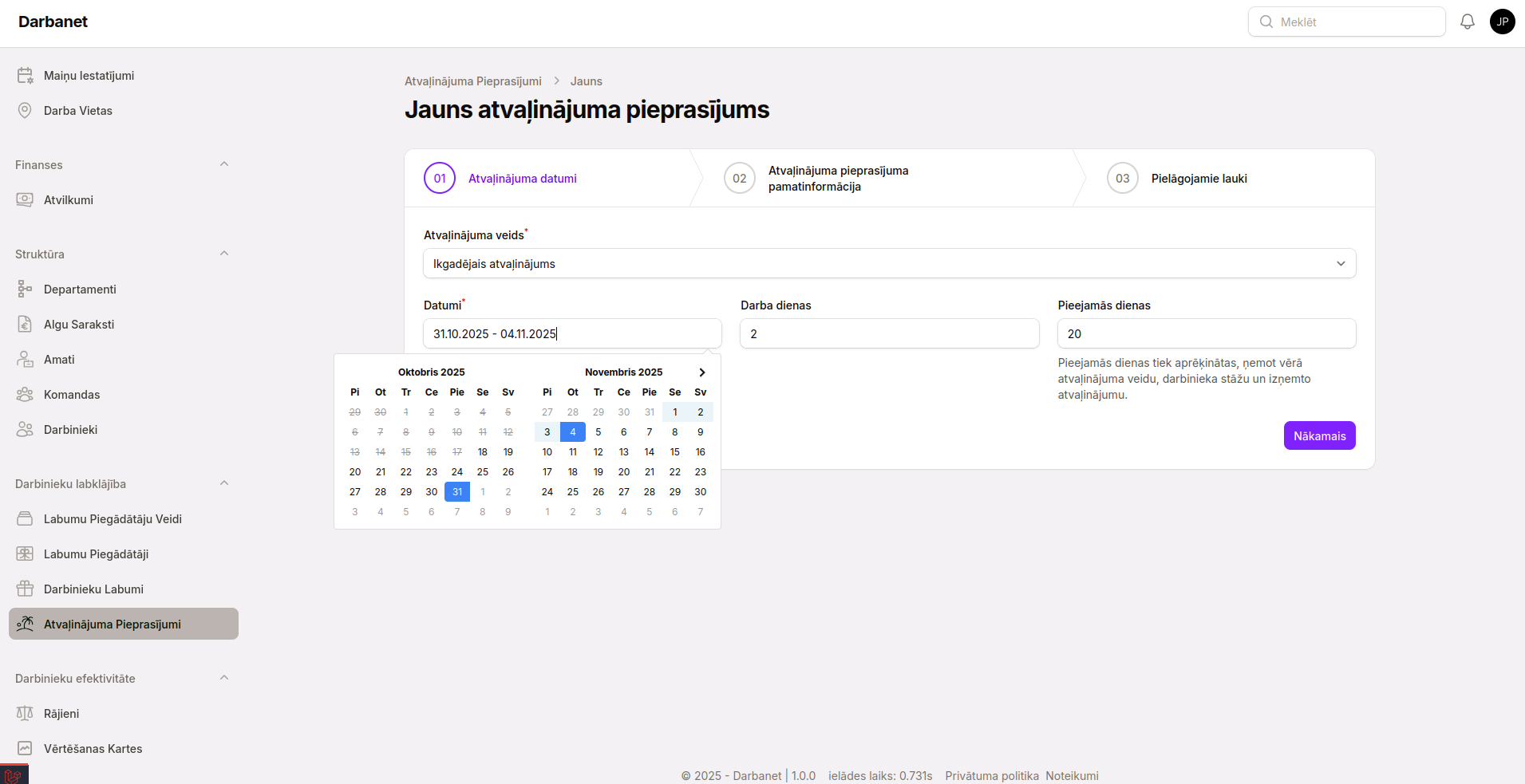Viewport: 1525px width, 784px height.
Task: Open Darba Vietas via location pin icon
Action: 25,110
